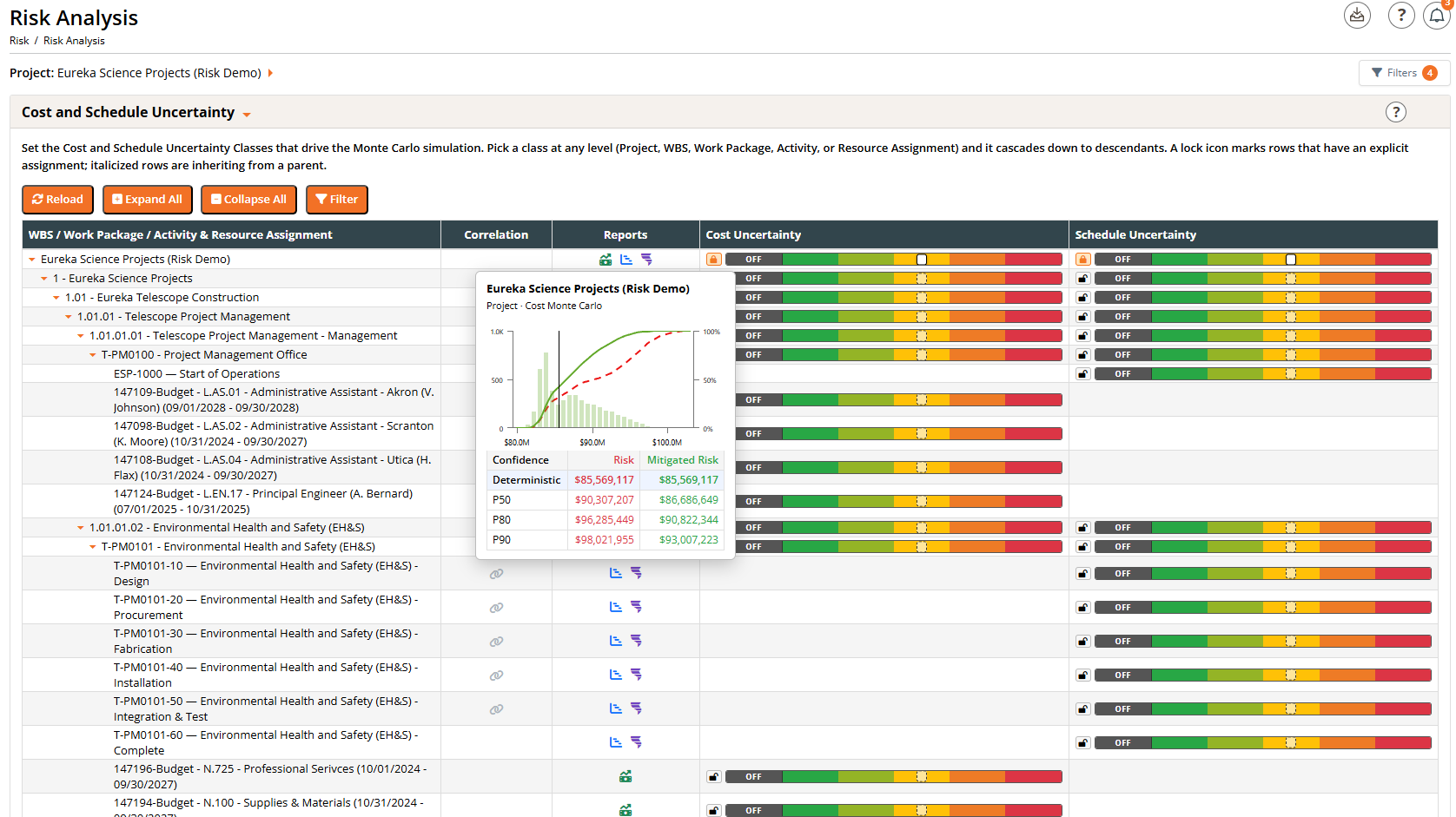The image size is (1456, 817).
Task: Click the correlation link icon for T-PM0101-30 Fabrication
Action: point(496,642)
